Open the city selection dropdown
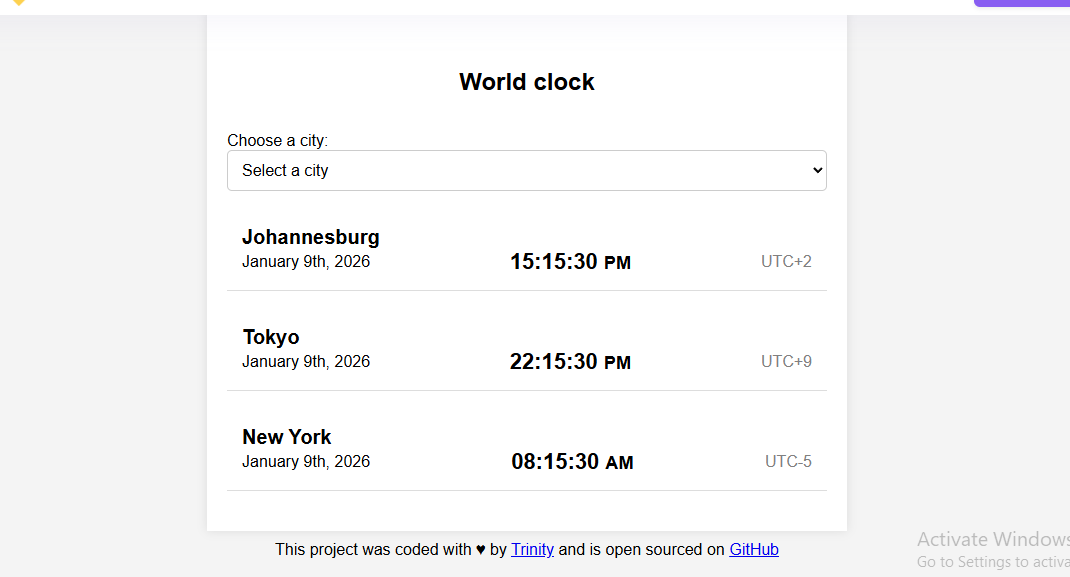1070x577 pixels. tap(527, 170)
